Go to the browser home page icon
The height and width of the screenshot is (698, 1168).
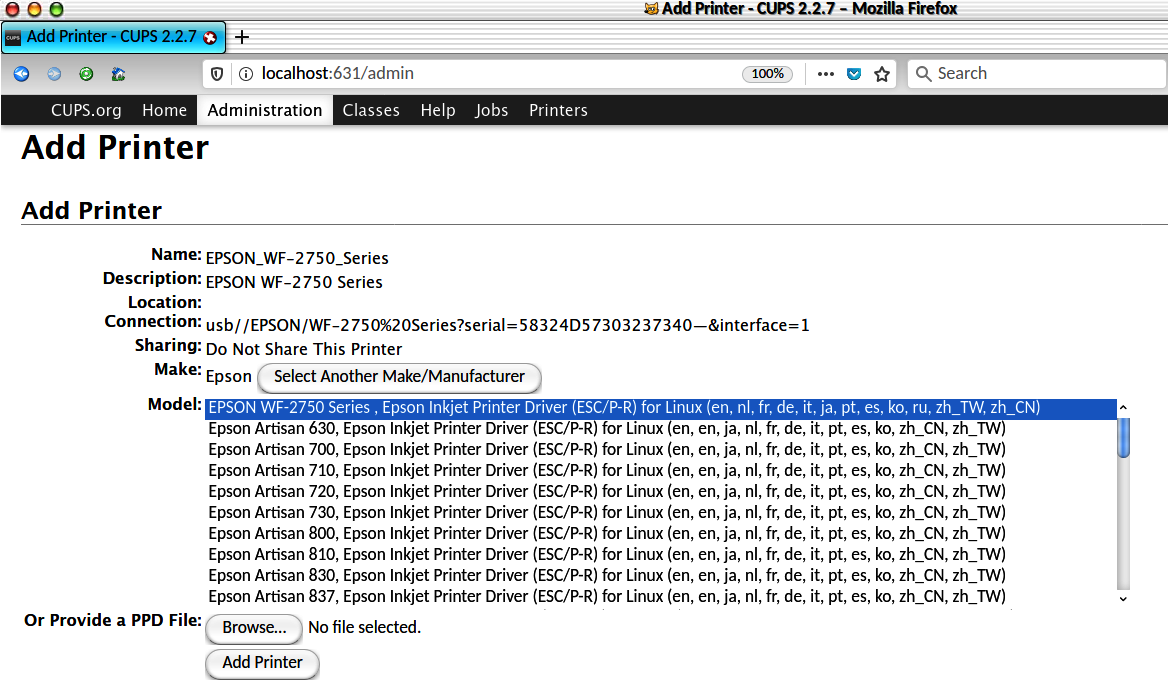(118, 74)
